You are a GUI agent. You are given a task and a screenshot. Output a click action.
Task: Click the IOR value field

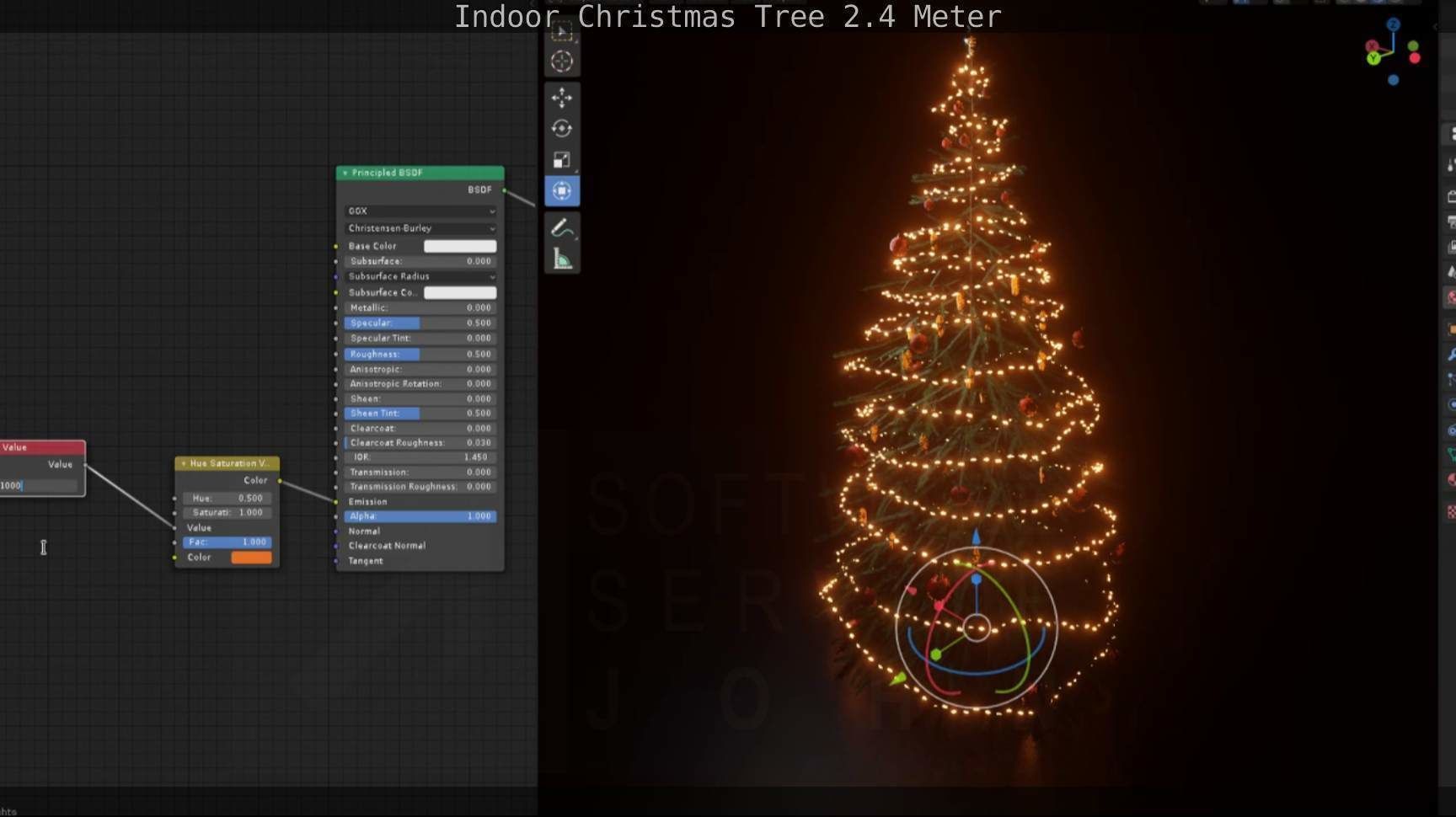point(420,457)
